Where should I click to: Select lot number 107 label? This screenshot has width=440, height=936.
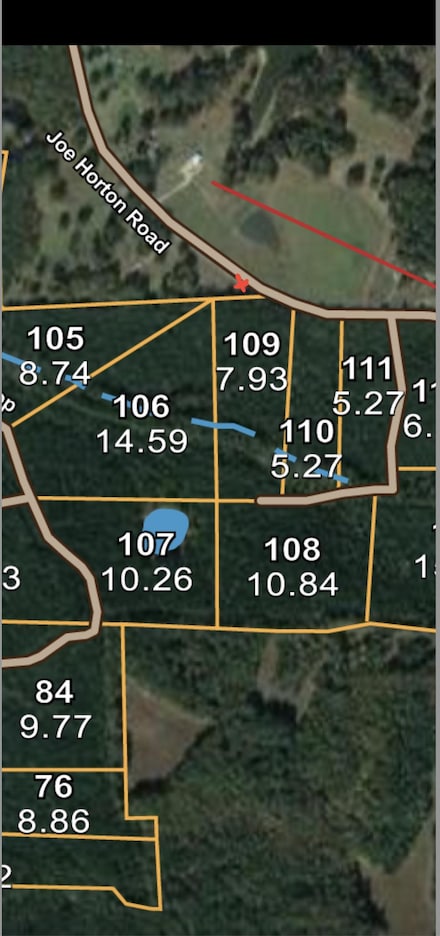click(146, 544)
